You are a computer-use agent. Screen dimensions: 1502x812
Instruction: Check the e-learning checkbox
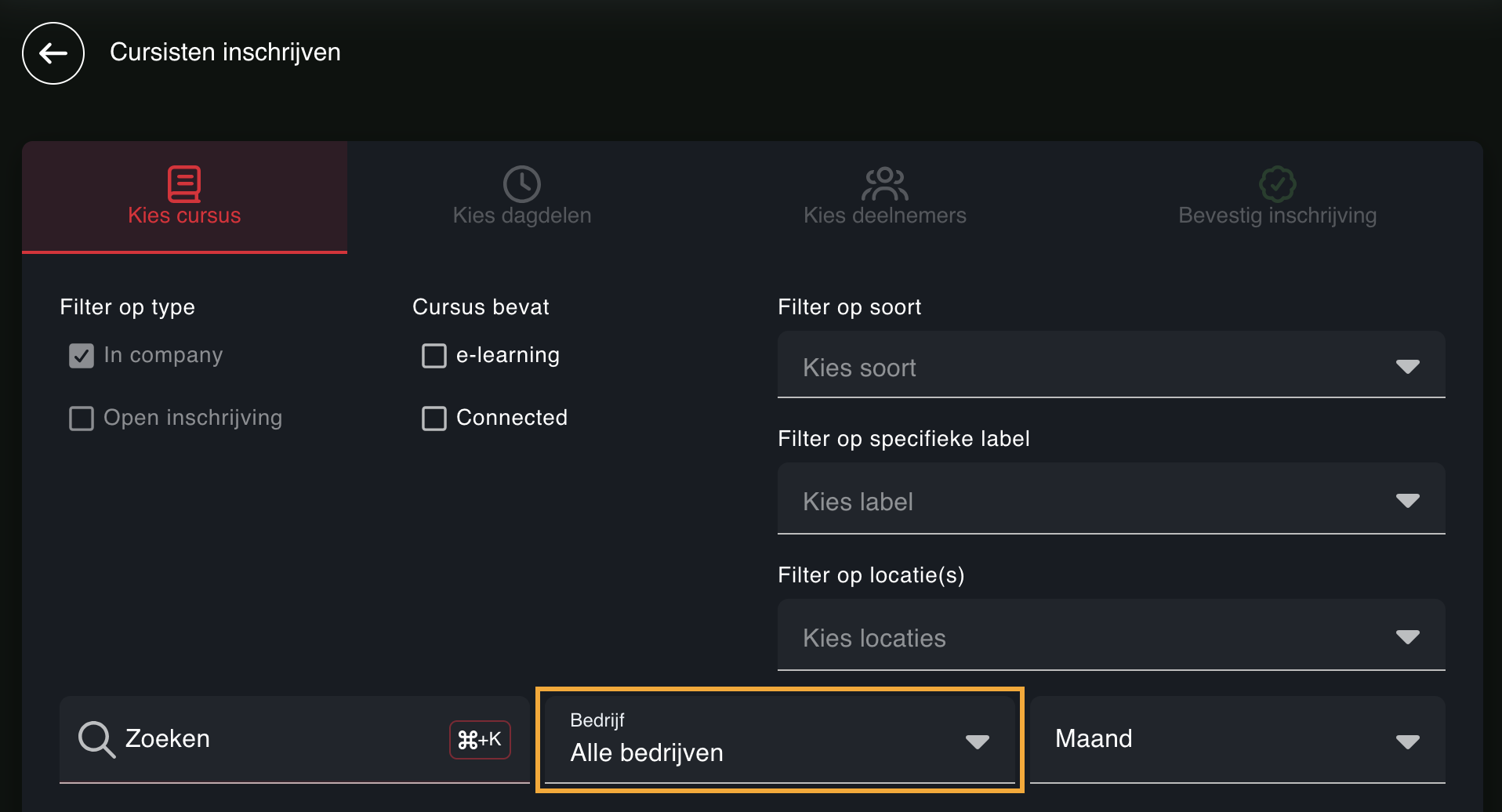pyautogui.click(x=434, y=356)
